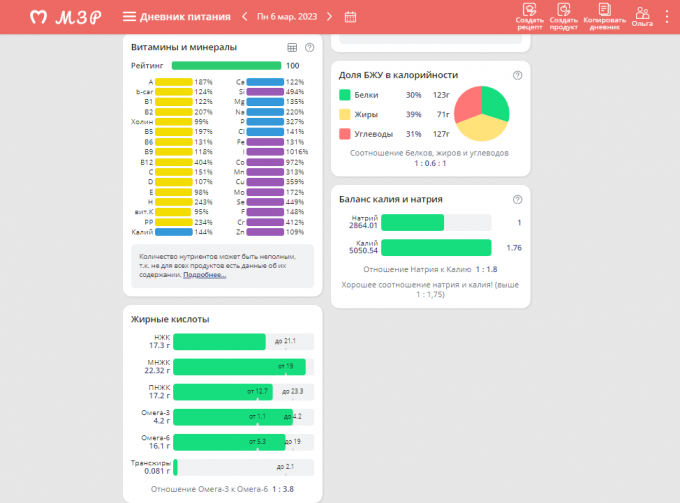Open table view in Витамины и минералы
Image resolution: width=680 pixels, height=503 pixels.
(292, 47)
